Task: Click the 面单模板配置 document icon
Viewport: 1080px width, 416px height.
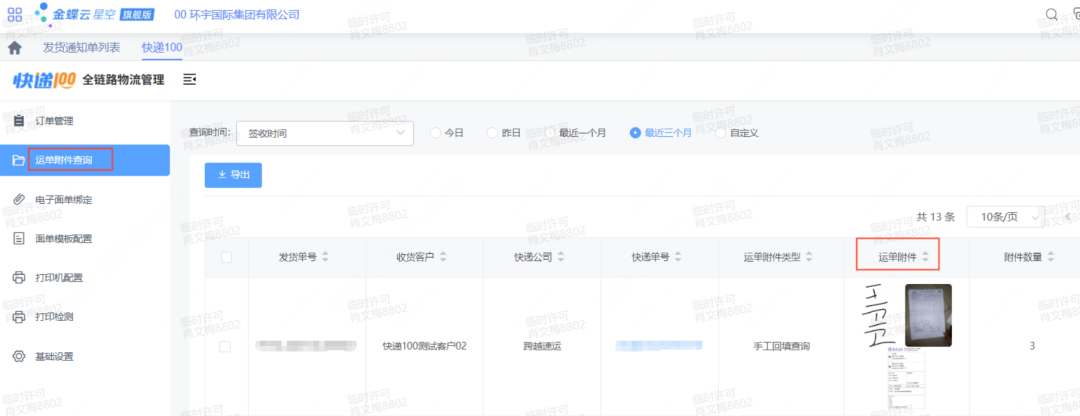Action: [19, 239]
